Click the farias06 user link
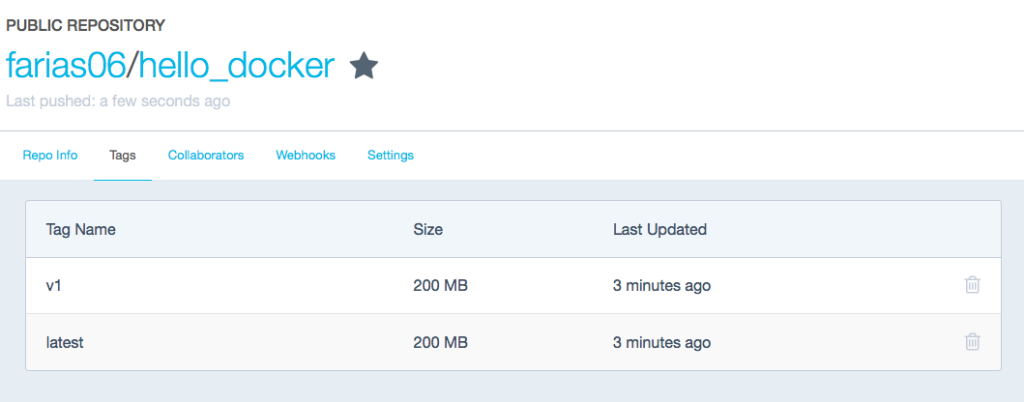The width and height of the screenshot is (1024, 402). [x=65, y=66]
